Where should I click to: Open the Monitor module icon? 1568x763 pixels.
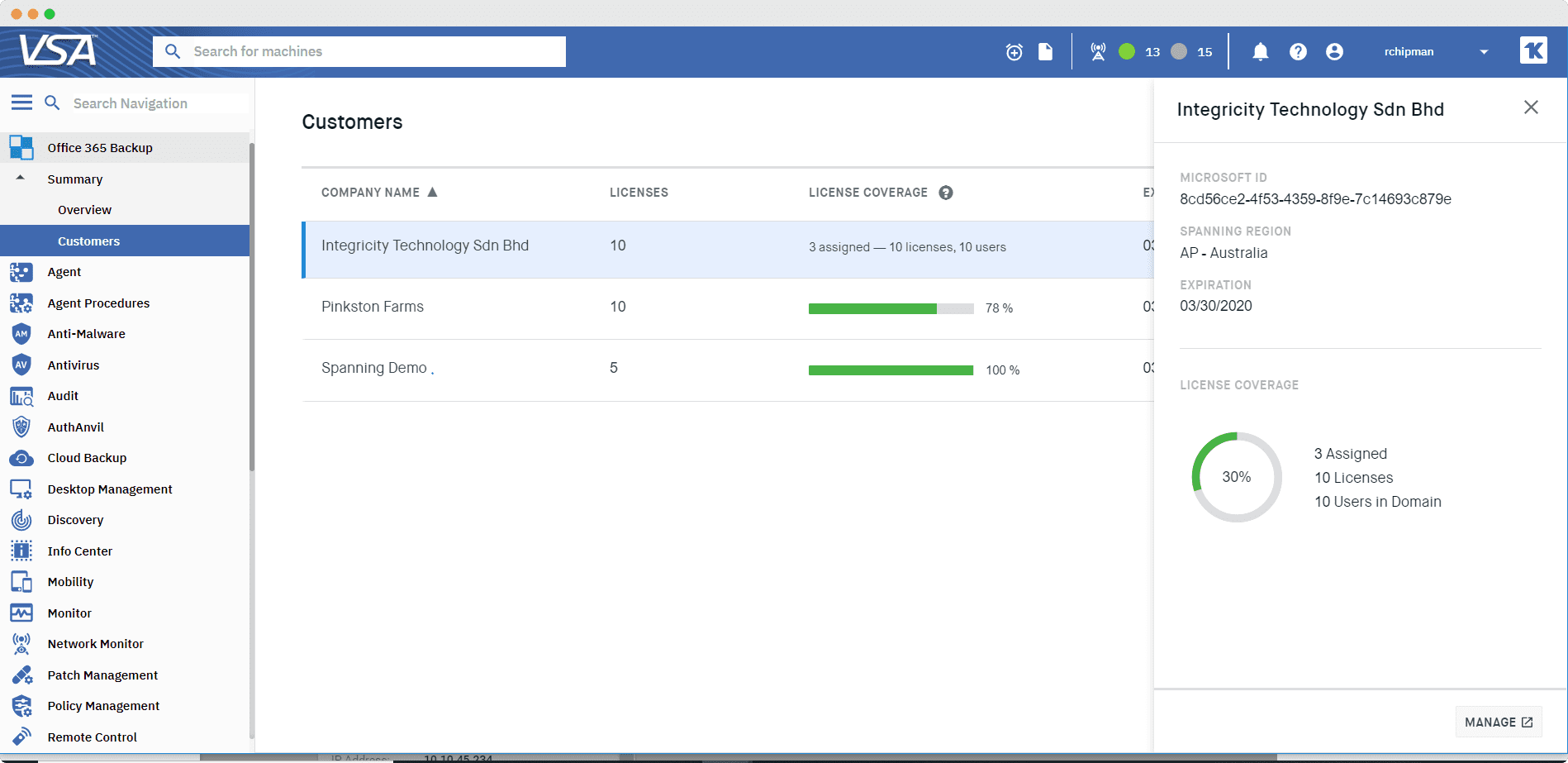click(x=21, y=613)
